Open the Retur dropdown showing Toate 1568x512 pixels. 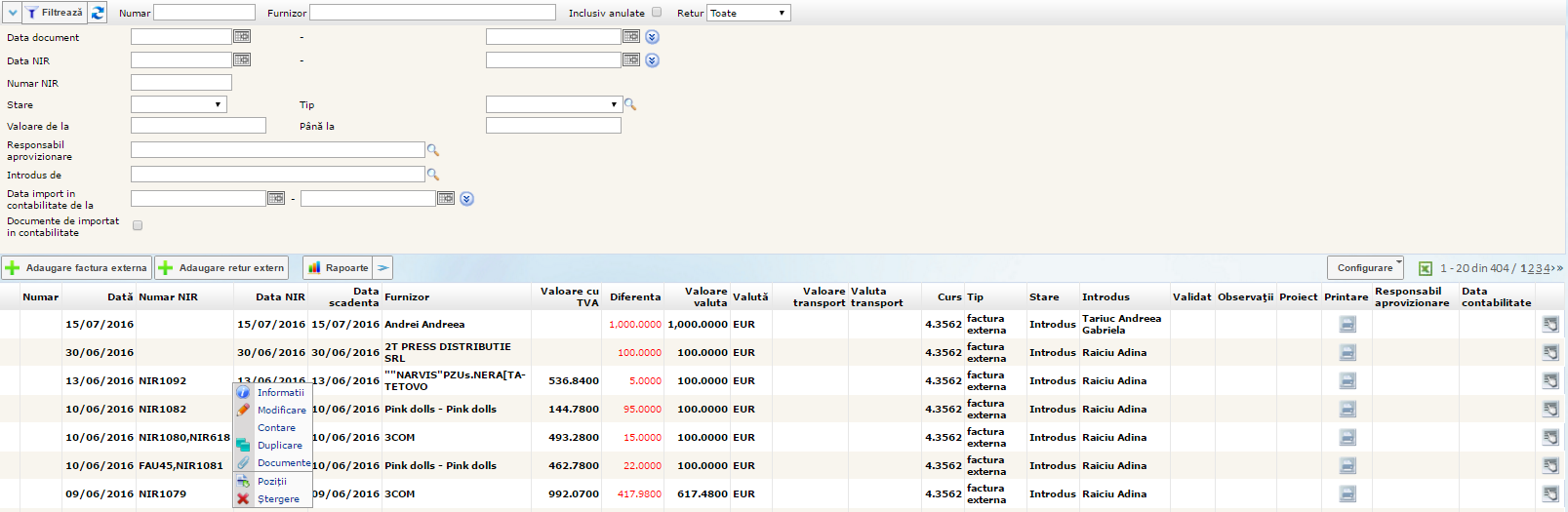click(x=748, y=13)
